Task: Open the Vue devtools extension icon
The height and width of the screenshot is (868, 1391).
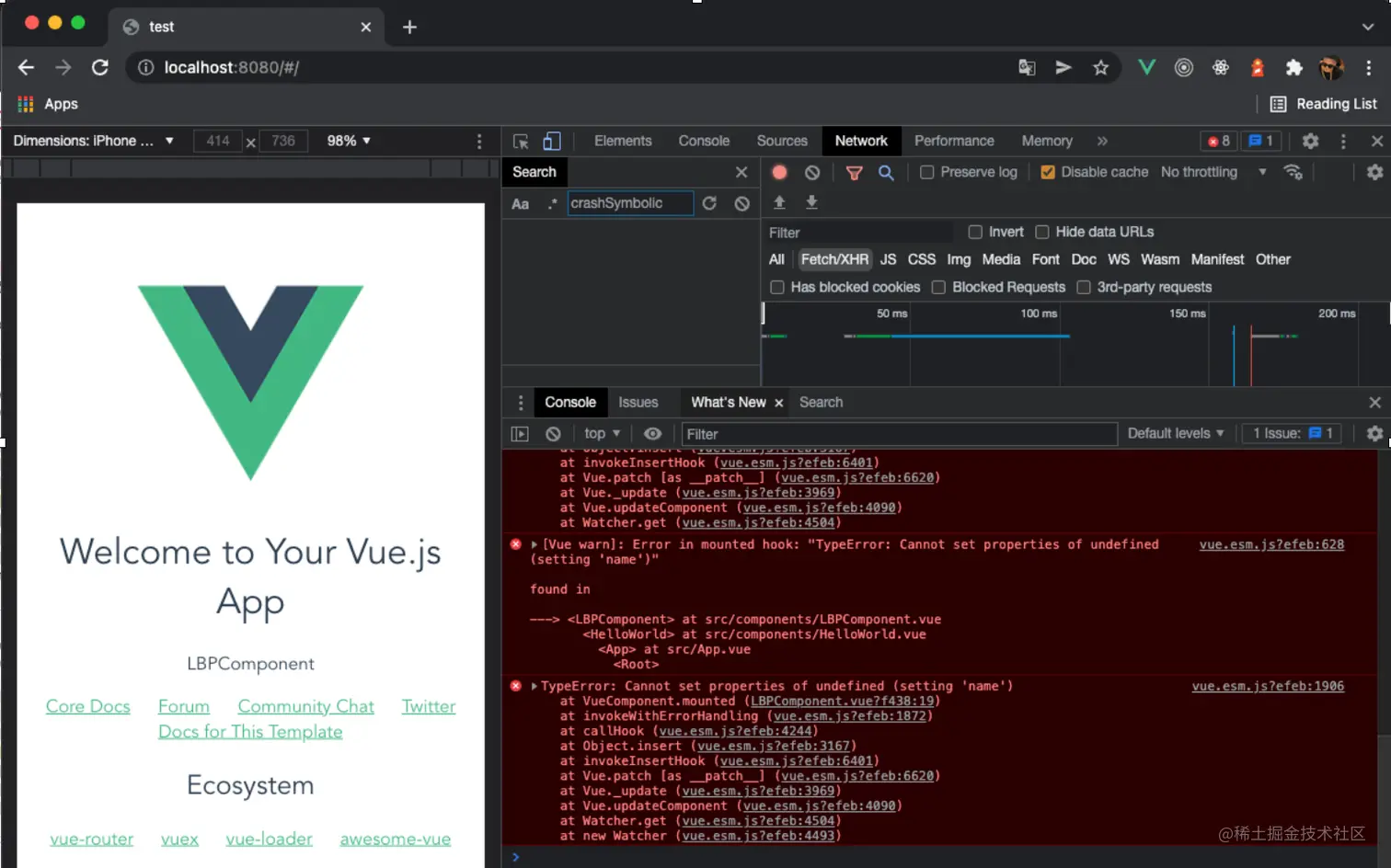Action: point(1146,67)
